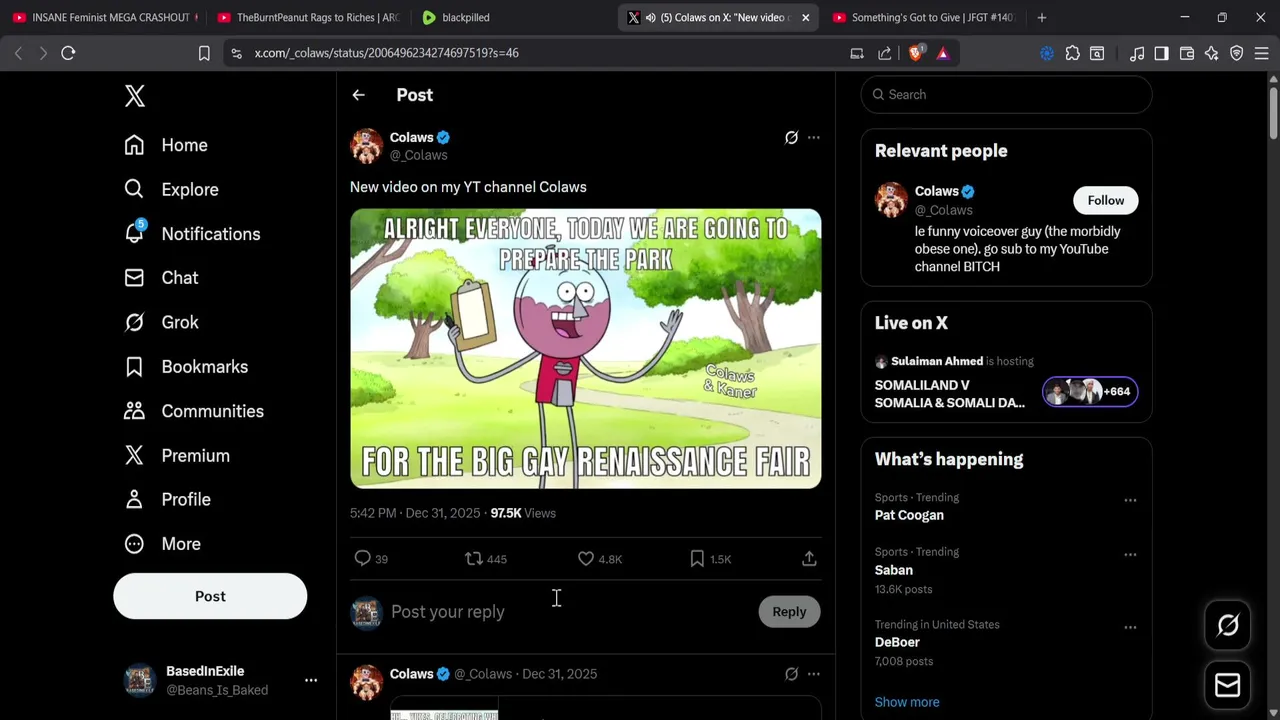Click the 5:42 PM · Dec 31, 2025 timestamp
Screen dimensions: 1280x720
coord(415,513)
